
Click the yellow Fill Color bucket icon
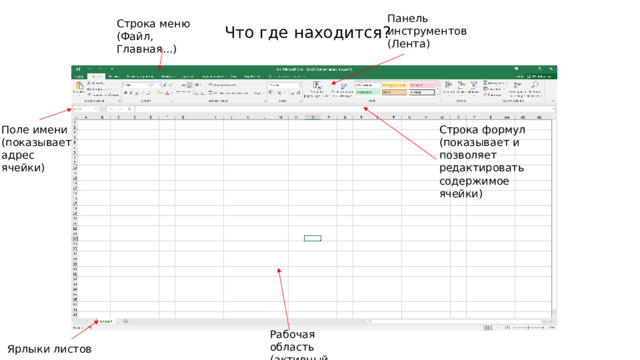coord(159,93)
